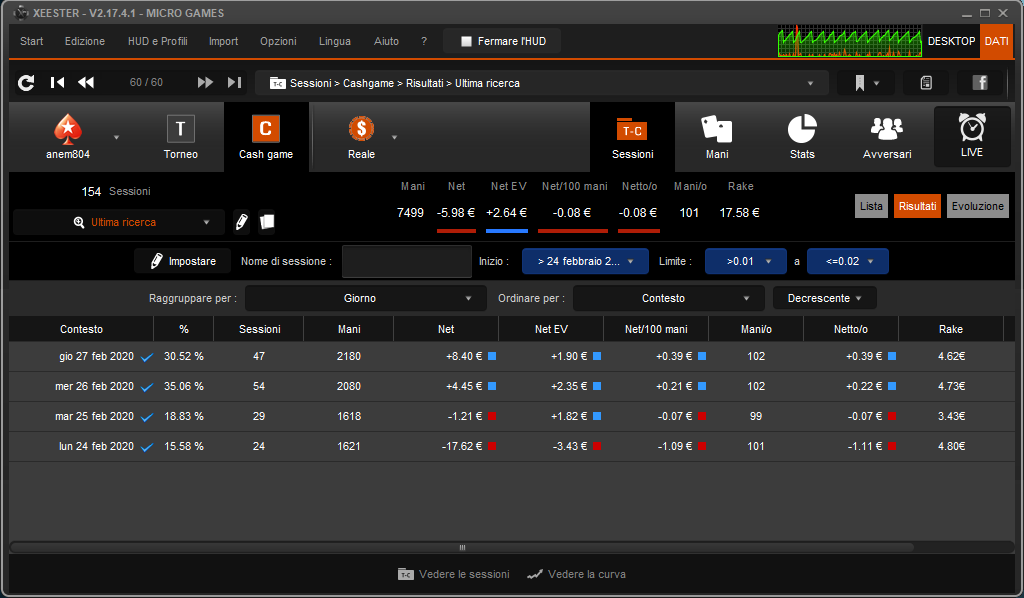Toggle checkmark for mer 26 feb 2020

147,387
